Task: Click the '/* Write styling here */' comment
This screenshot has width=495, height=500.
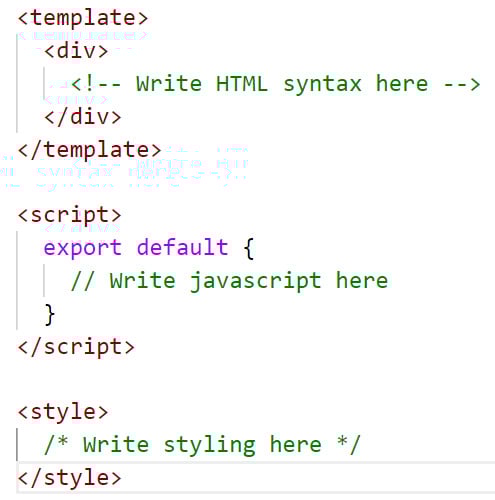Action: click(202, 445)
